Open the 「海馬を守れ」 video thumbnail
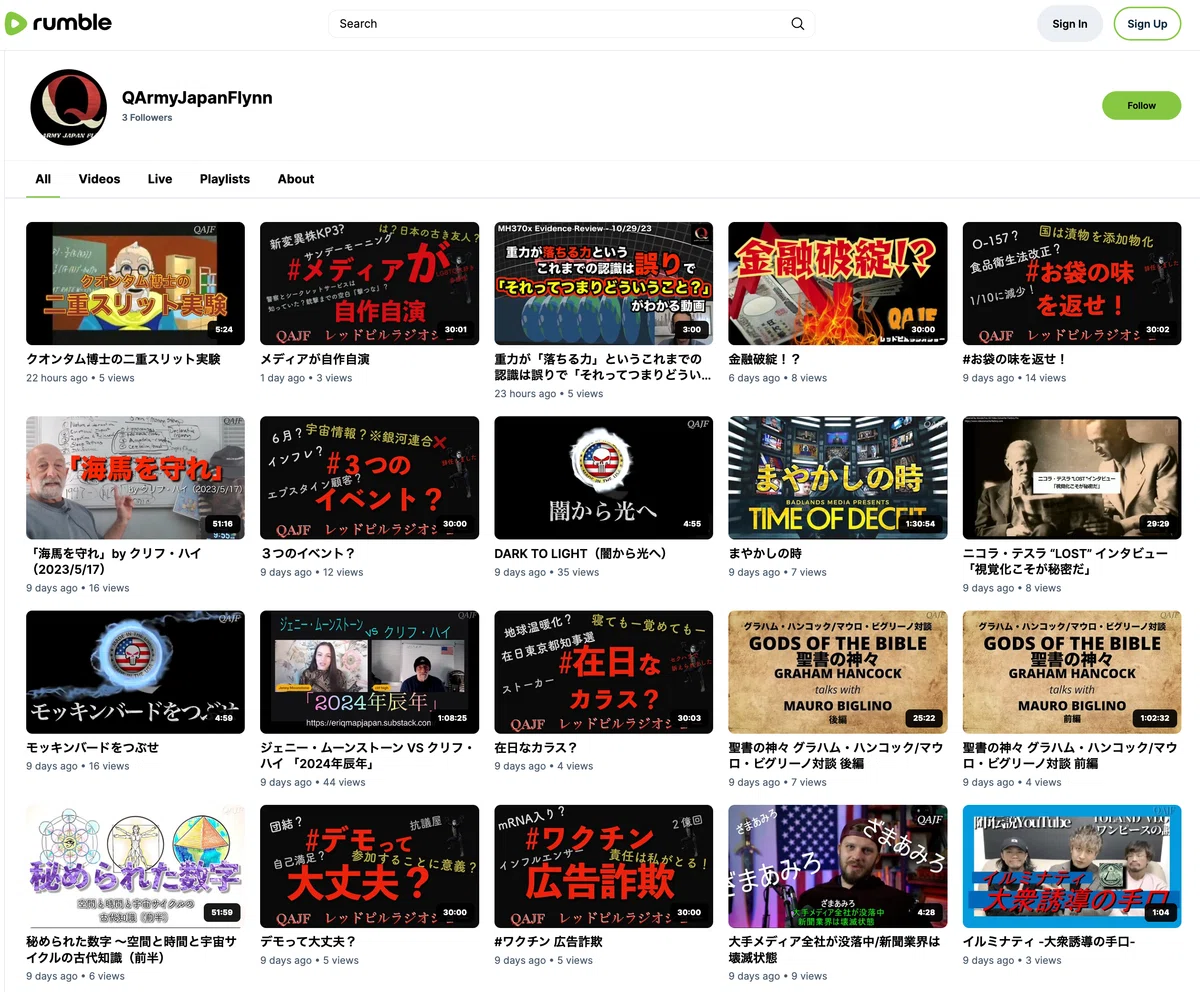This screenshot has width=1200, height=992. tap(135, 478)
